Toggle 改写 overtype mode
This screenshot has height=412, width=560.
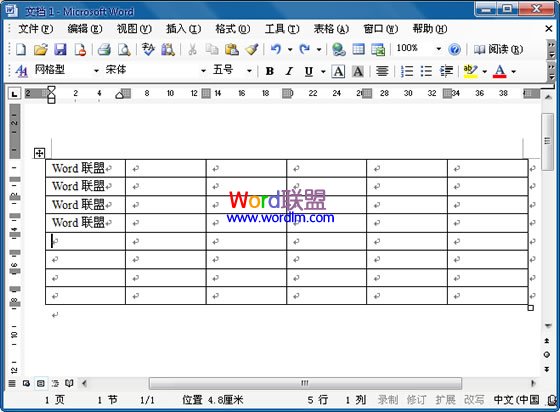click(x=474, y=400)
